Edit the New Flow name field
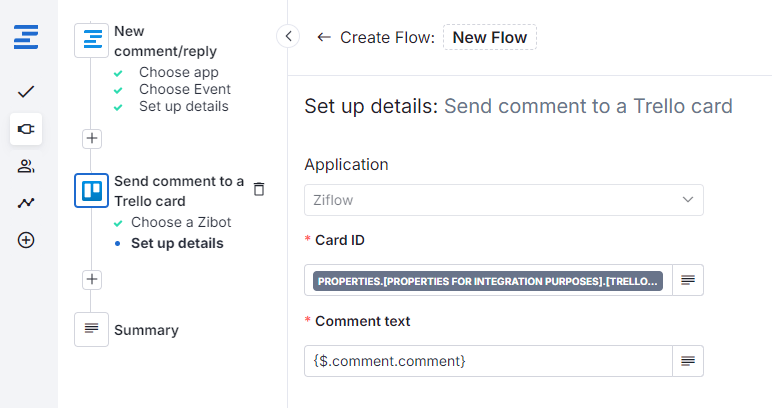Image resolution: width=772 pixels, height=408 pixels. point(490,37)
